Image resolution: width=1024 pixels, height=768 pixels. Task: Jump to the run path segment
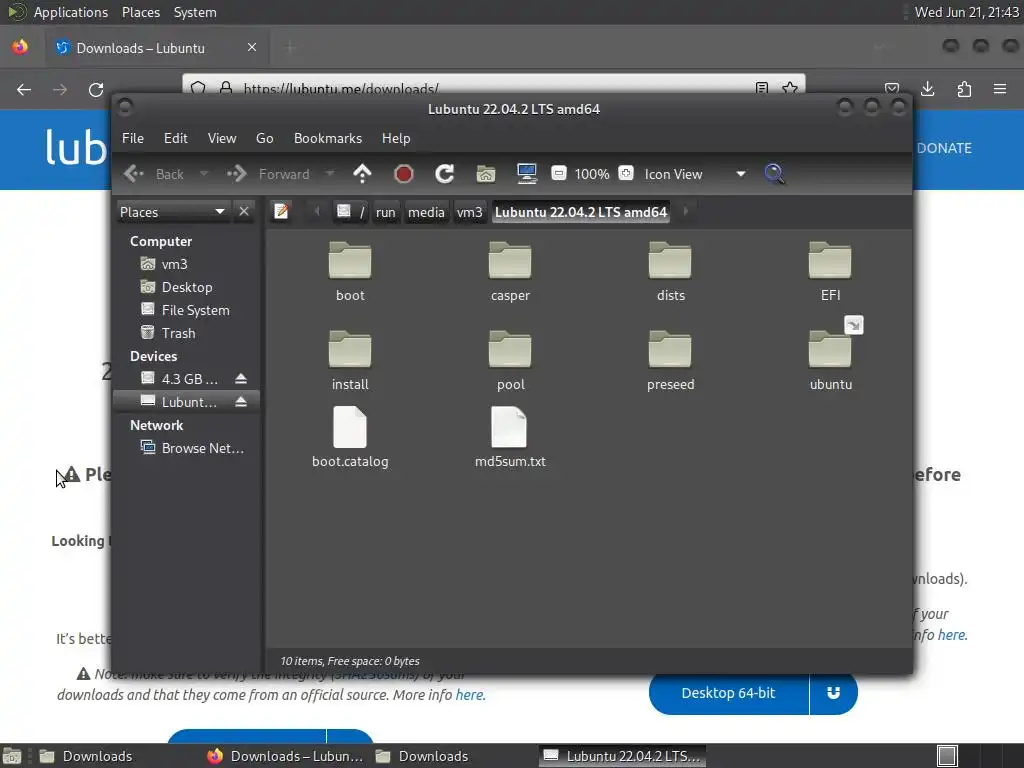(x=385, y=212)
